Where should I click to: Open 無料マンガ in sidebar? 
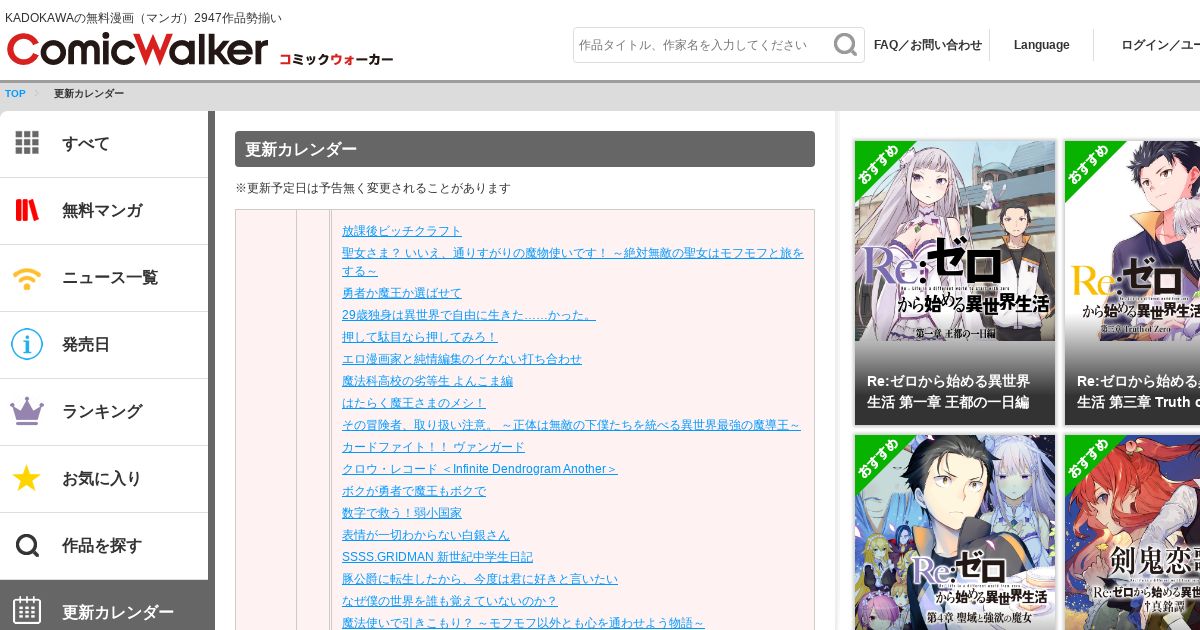pos(104,211)
